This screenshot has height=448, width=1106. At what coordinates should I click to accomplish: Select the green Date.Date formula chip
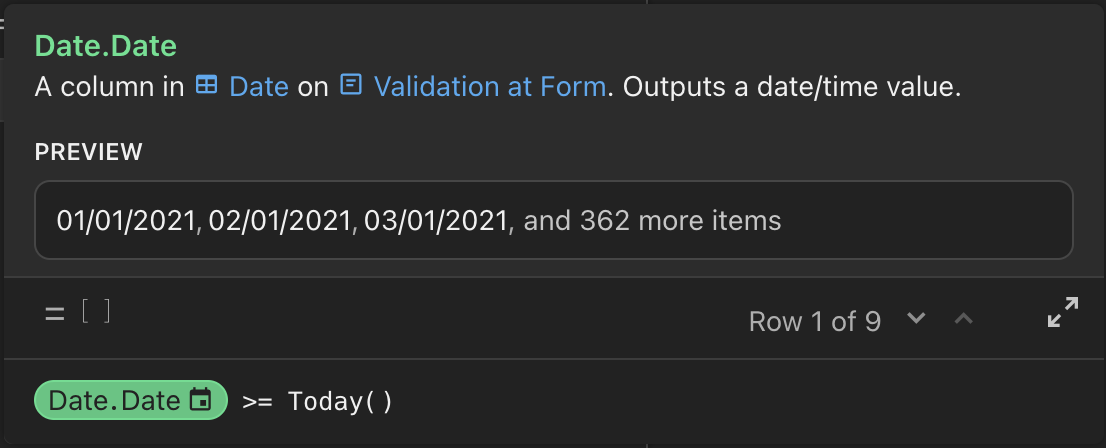click(130, 400)
